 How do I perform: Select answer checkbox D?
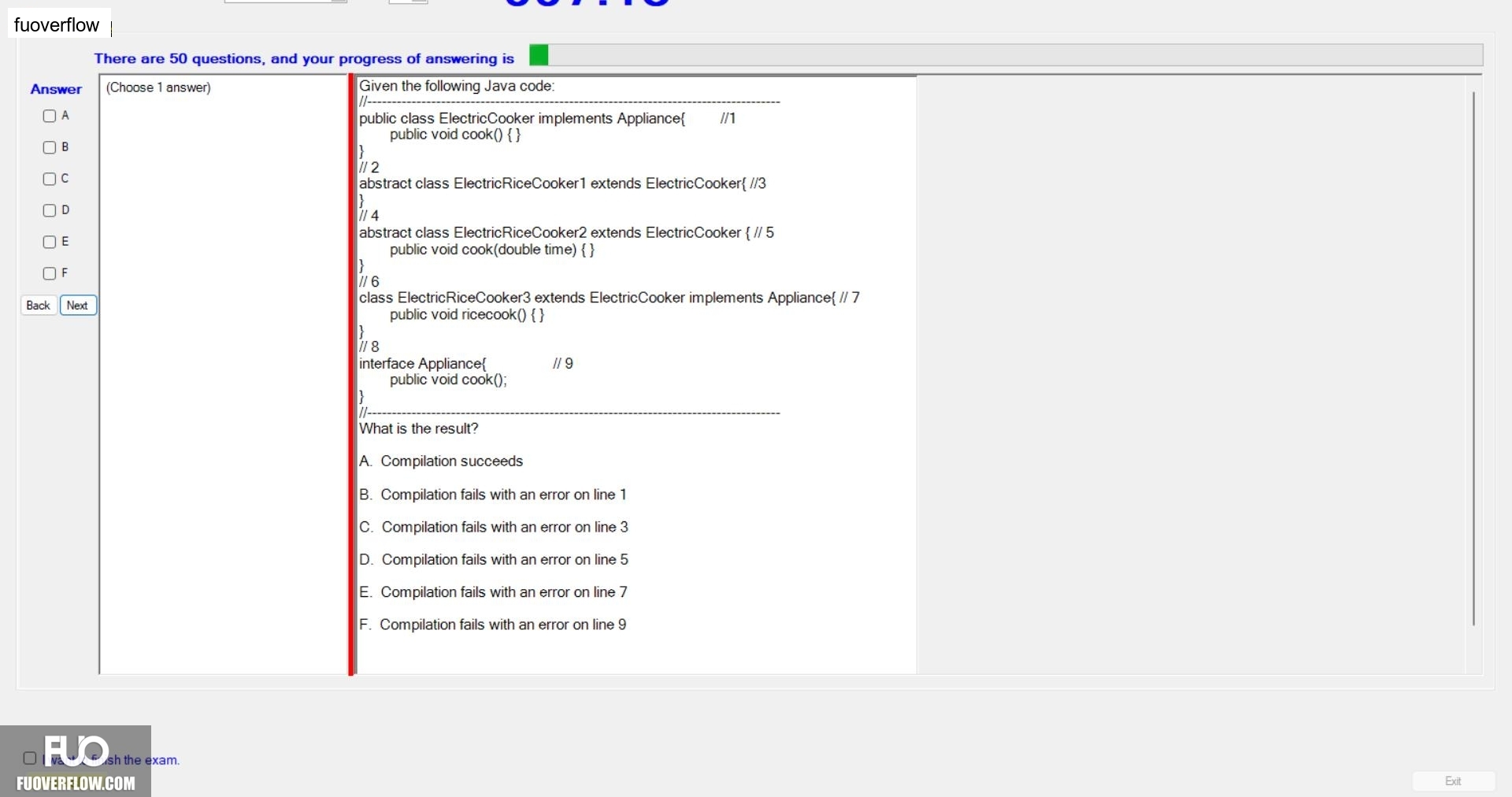tap(50, 210)
